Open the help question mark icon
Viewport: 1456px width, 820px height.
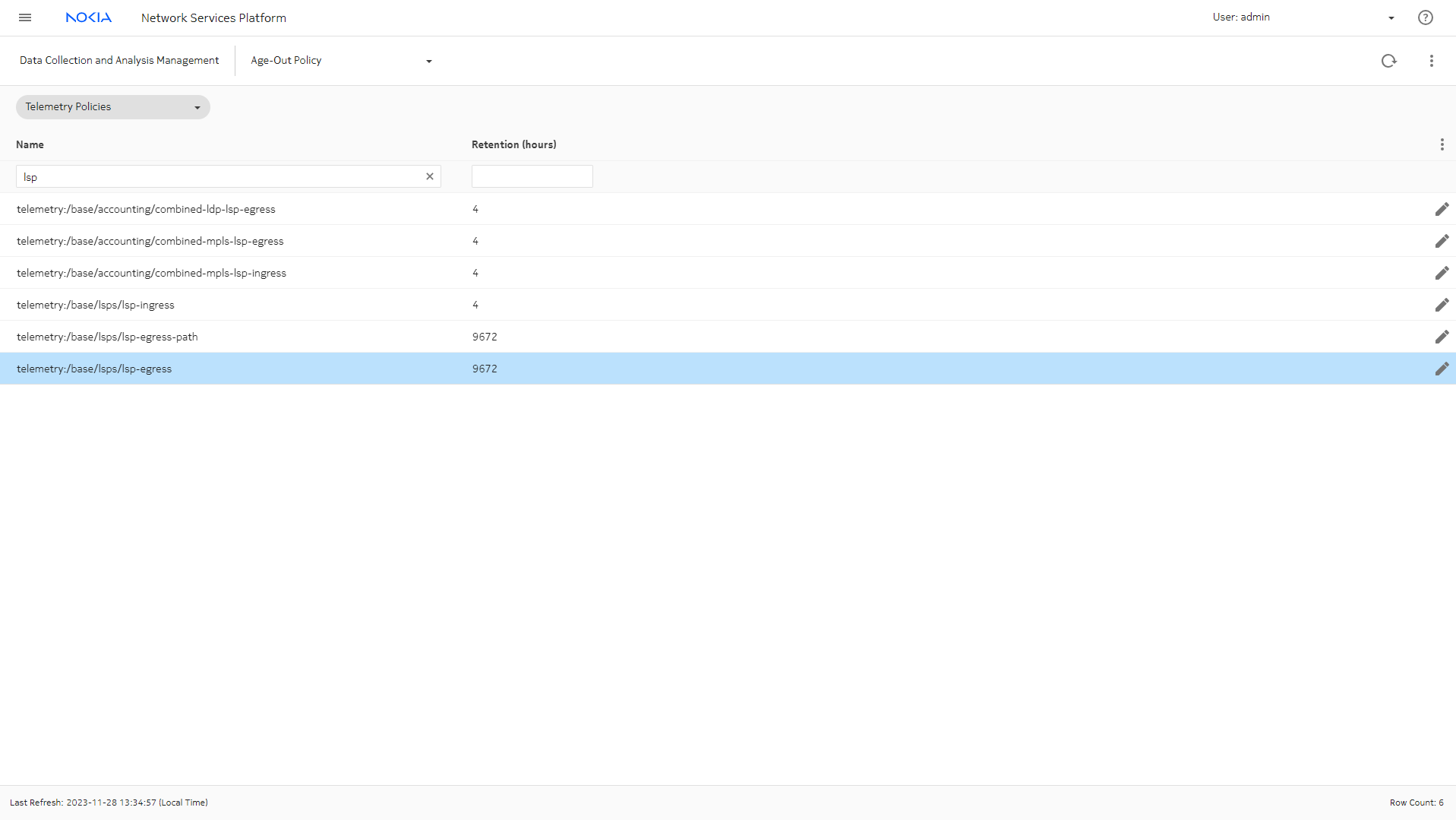(1425, 17)
